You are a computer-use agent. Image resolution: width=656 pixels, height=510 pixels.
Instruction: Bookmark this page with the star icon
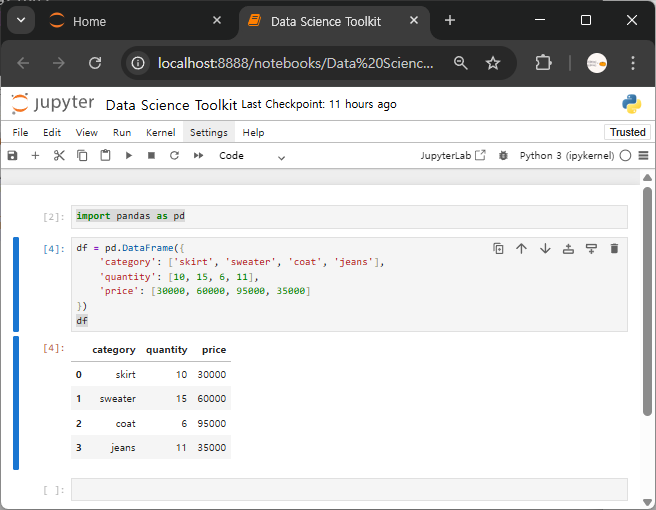click(493, 63)
